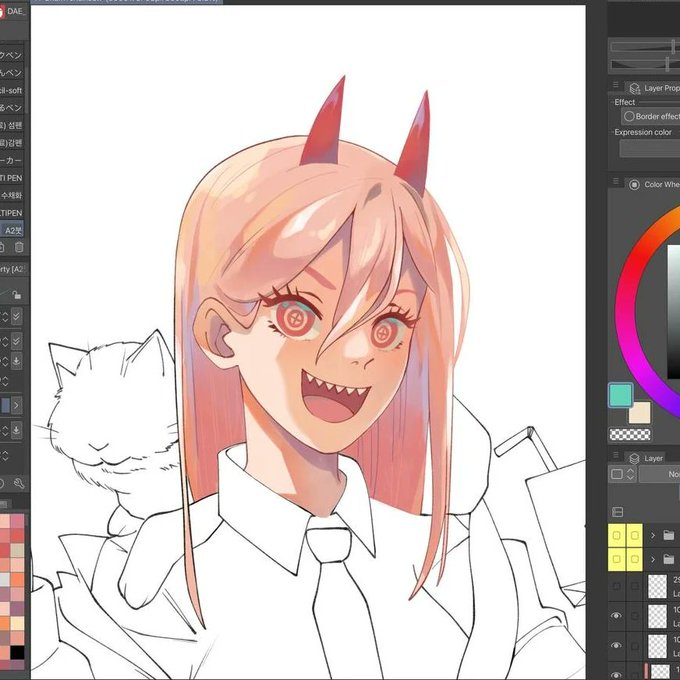Enable the Border effect button
This screenshot has width=680, height=680.
click(x=651, y=116)
